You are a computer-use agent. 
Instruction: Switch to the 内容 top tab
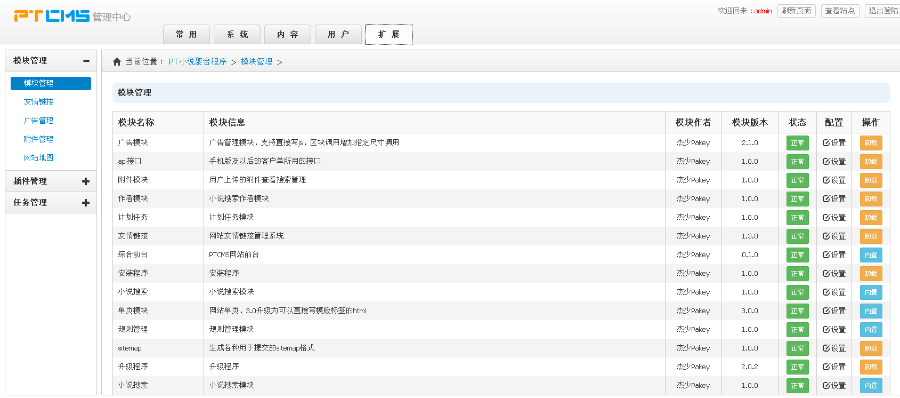coord(288,34)
